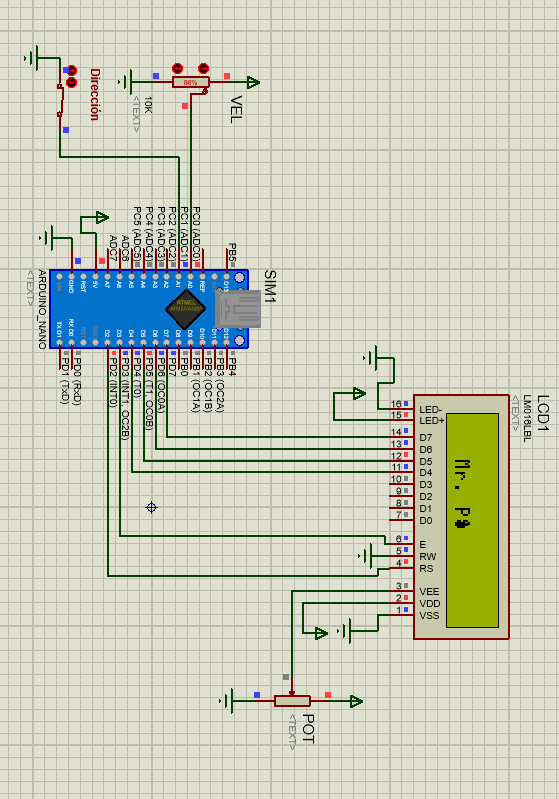Screen dimensions: 559x799
Task: Click the right-arrow button above the 86% potentiometer
Action: (203, 68)
